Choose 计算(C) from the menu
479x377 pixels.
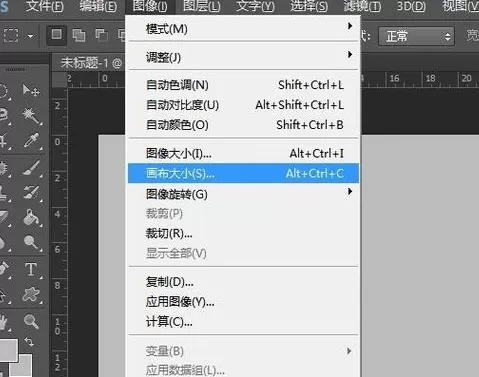click(243, 322)
